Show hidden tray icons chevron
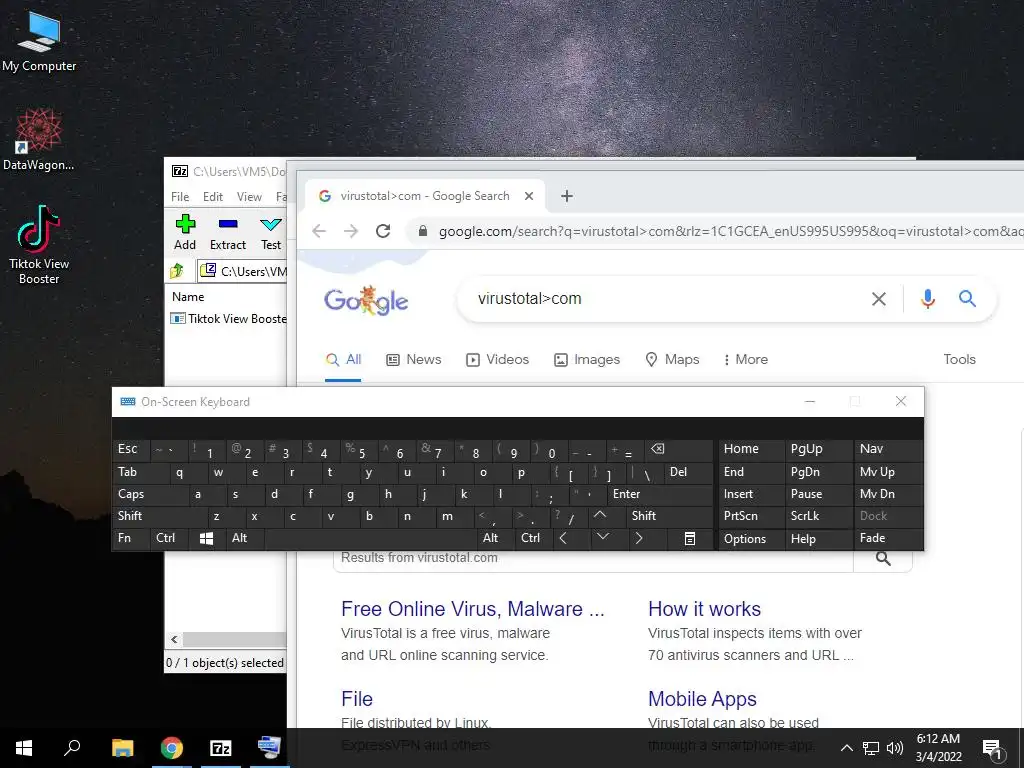Image resolution: width=1024 pixels, height=768 pixels. [x=846, y=748]
